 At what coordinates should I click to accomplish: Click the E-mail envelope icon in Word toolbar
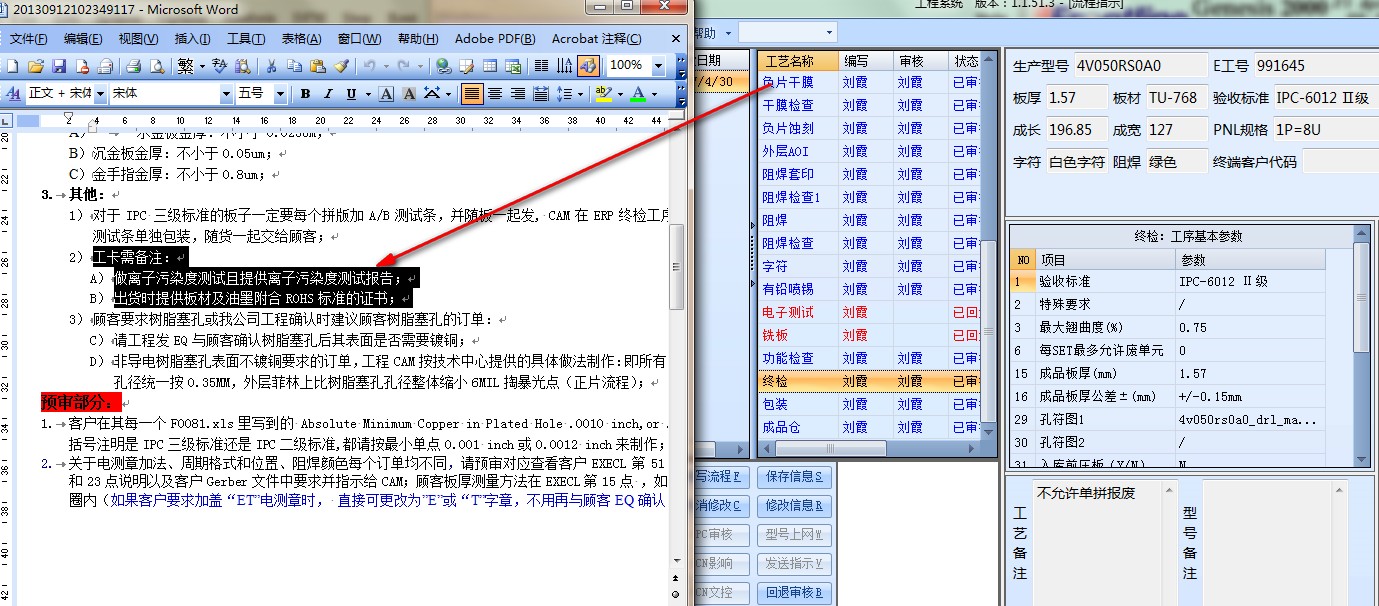(x=105, y=66)
